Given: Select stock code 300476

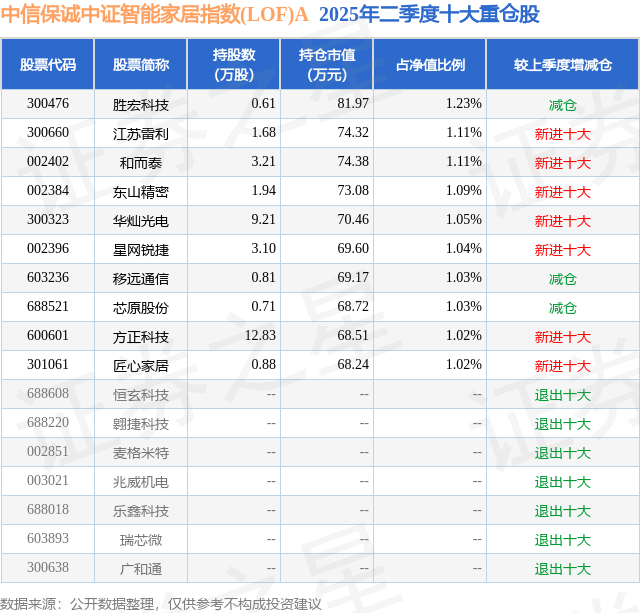Looking at the screenshot, I should pyautogui.click(x=48, y=104).
